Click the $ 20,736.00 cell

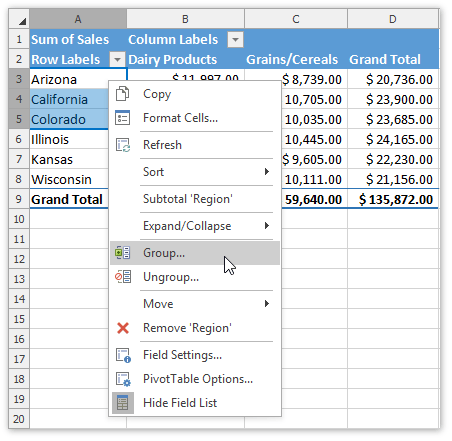(x=393, y=79)
